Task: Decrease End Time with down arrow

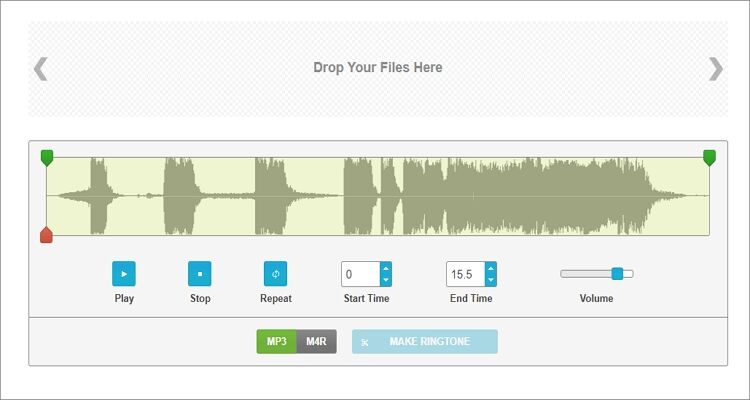Action: click(x=490, y=280)
